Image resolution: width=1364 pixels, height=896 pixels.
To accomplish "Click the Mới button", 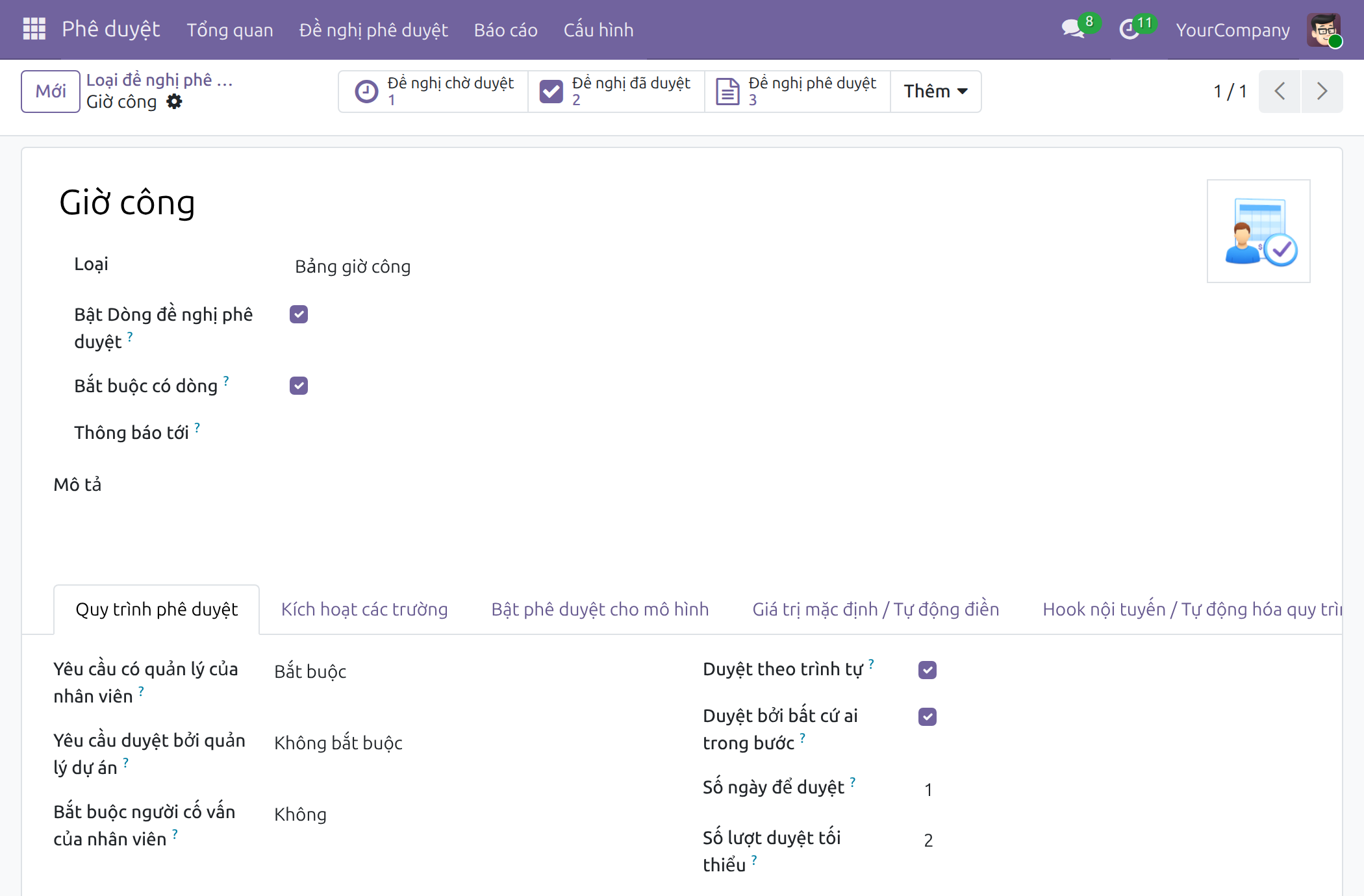I will pos(51,92).
